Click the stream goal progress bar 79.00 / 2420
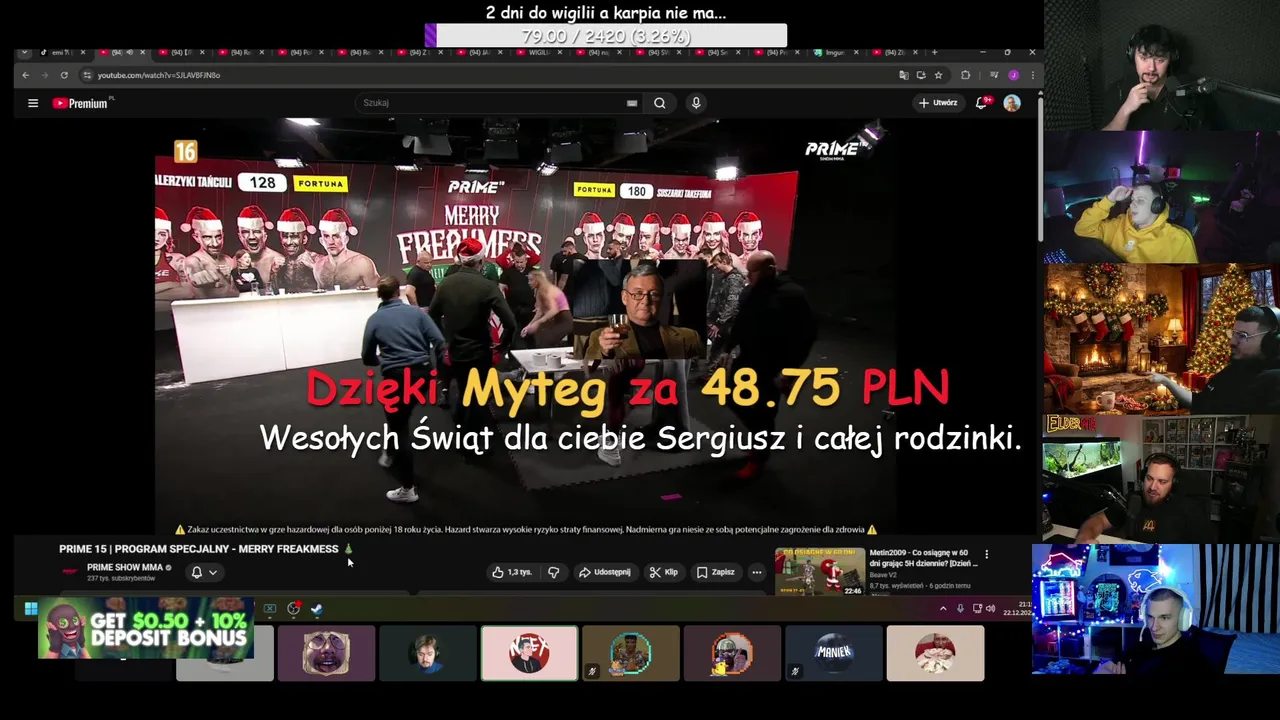 [x=606, y=36]
